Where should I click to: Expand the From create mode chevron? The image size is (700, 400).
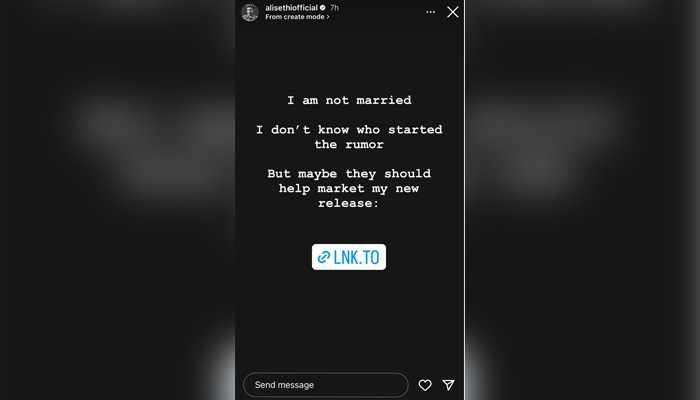[x=328, y=17]
